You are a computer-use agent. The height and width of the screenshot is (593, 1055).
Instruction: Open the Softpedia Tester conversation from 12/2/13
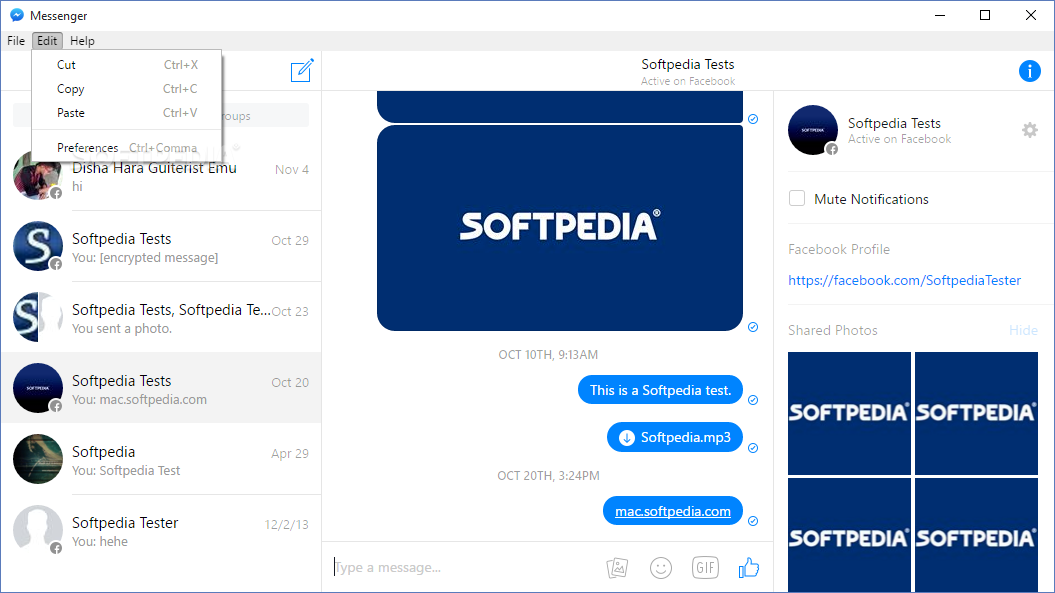[x=161, y=530]
